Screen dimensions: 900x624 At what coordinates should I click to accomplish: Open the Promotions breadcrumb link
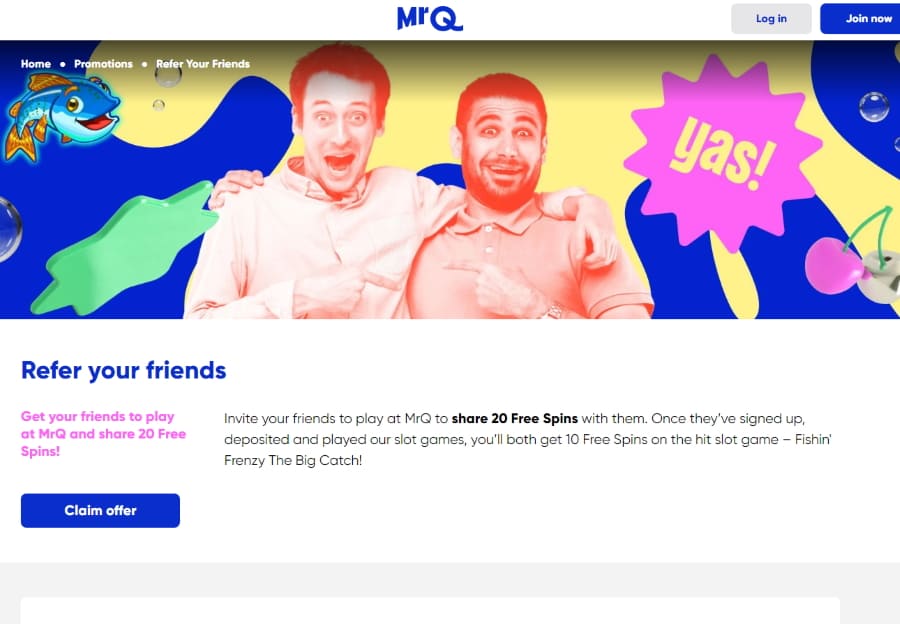point(103,64)
